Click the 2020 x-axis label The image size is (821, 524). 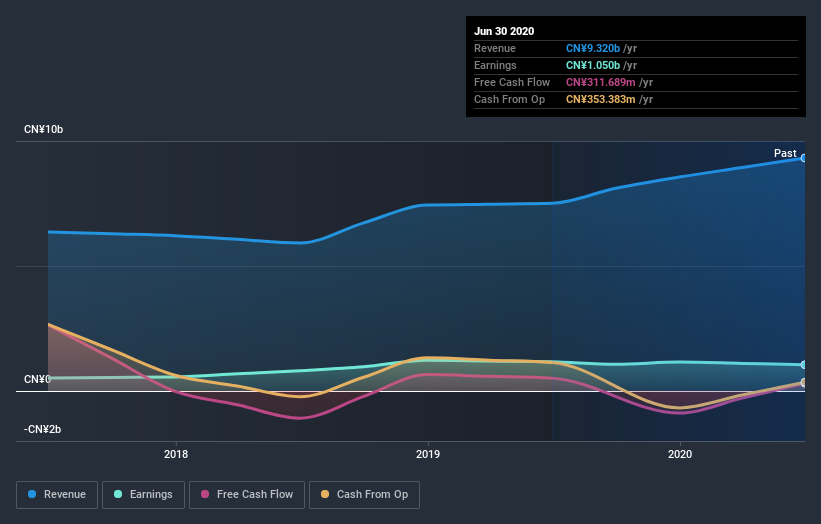pos(680,454)
